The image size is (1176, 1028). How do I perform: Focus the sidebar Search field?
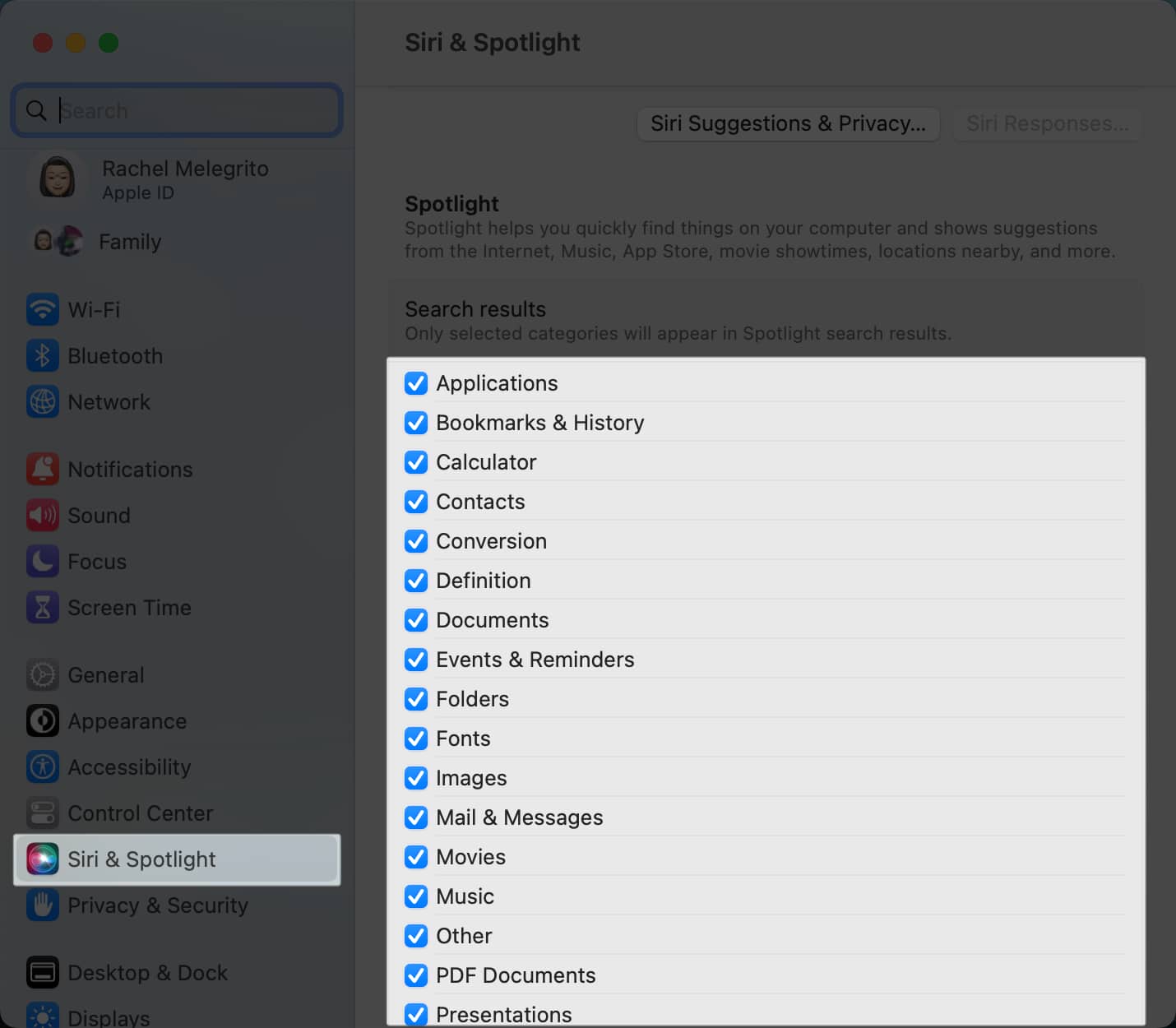(x=177, y=110)
